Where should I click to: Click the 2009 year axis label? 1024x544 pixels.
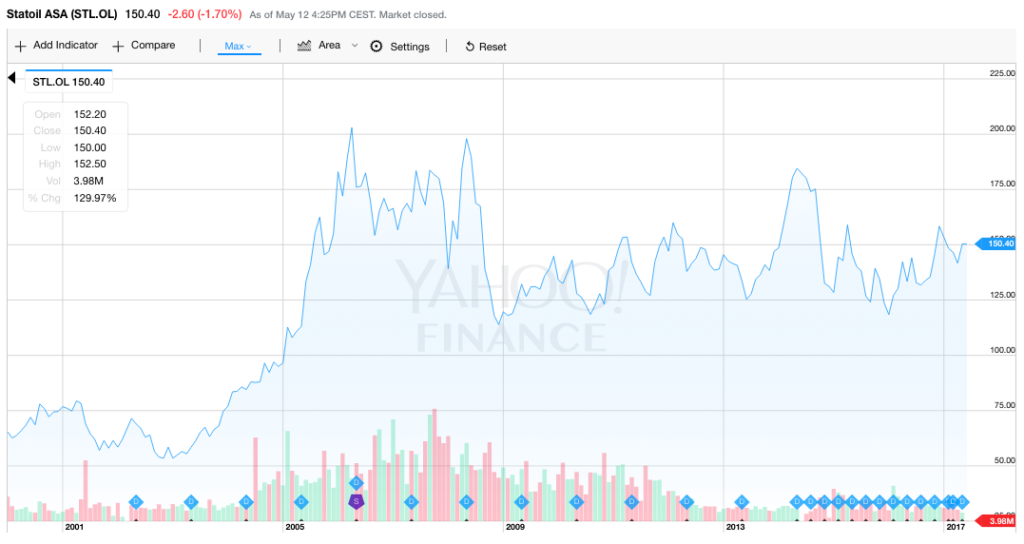pos(515,527)
